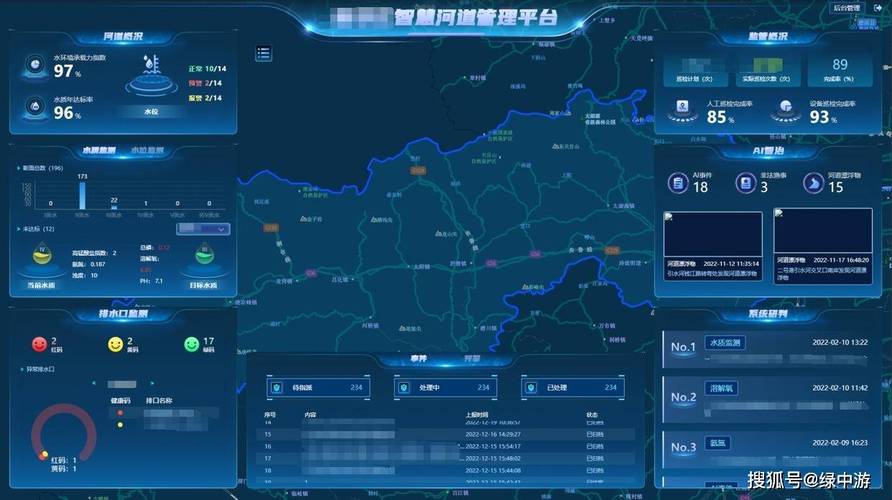
Task: Filter events by 待指派 button
Action: (x=319, y=387)
